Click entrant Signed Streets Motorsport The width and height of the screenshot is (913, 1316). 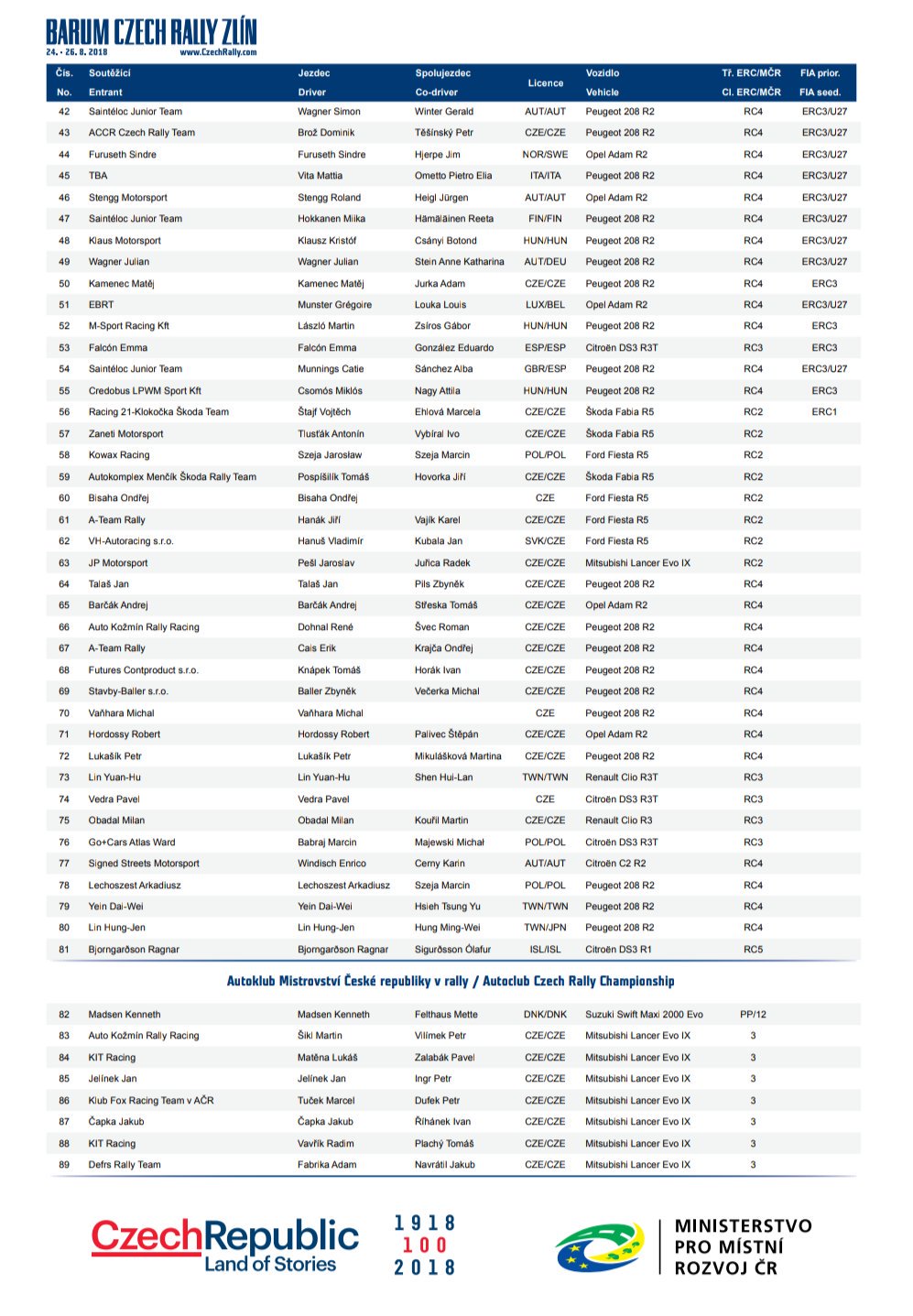click(x=143, y=864)
